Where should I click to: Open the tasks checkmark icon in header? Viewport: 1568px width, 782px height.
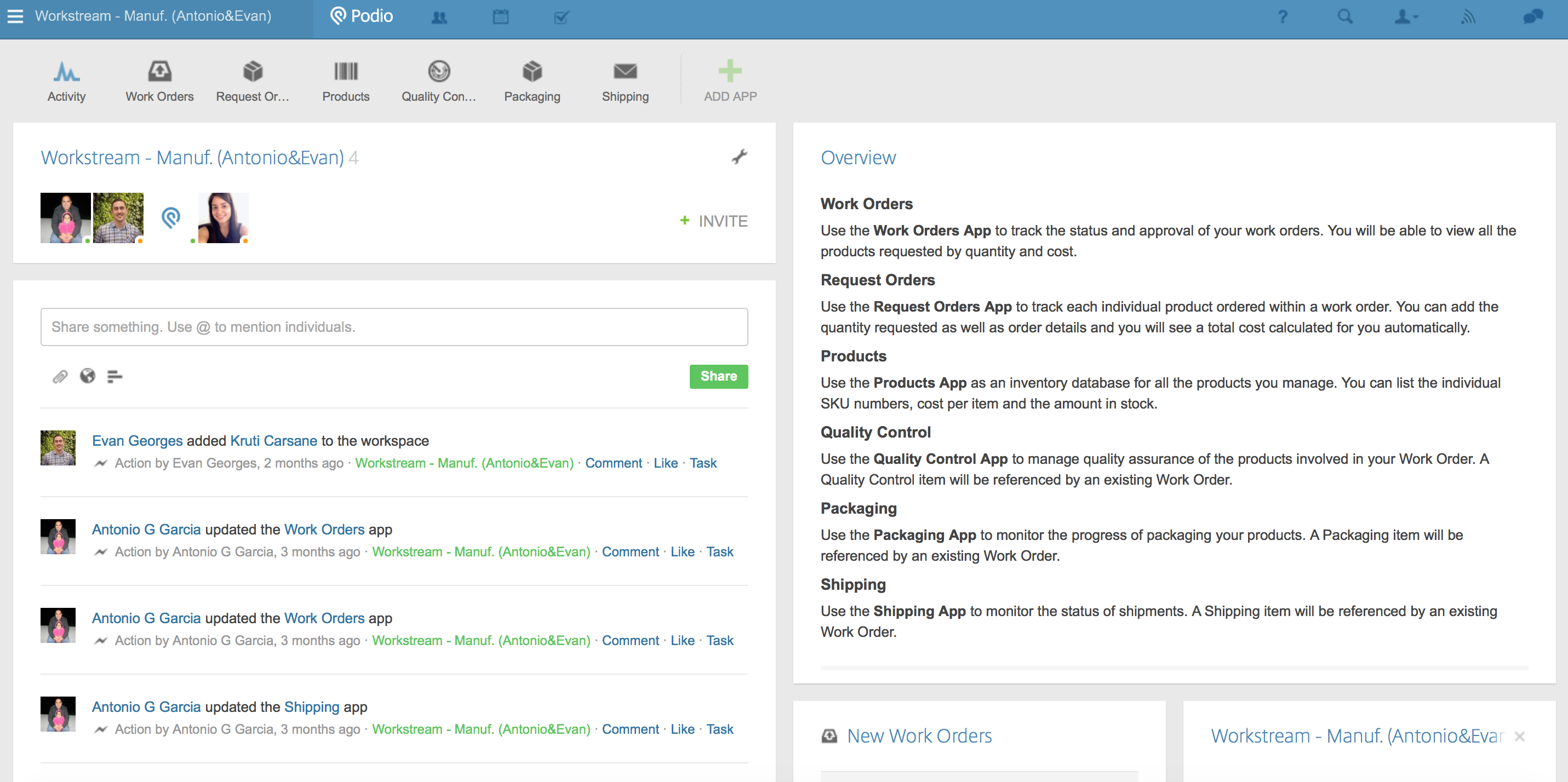(x=561, y=17)
